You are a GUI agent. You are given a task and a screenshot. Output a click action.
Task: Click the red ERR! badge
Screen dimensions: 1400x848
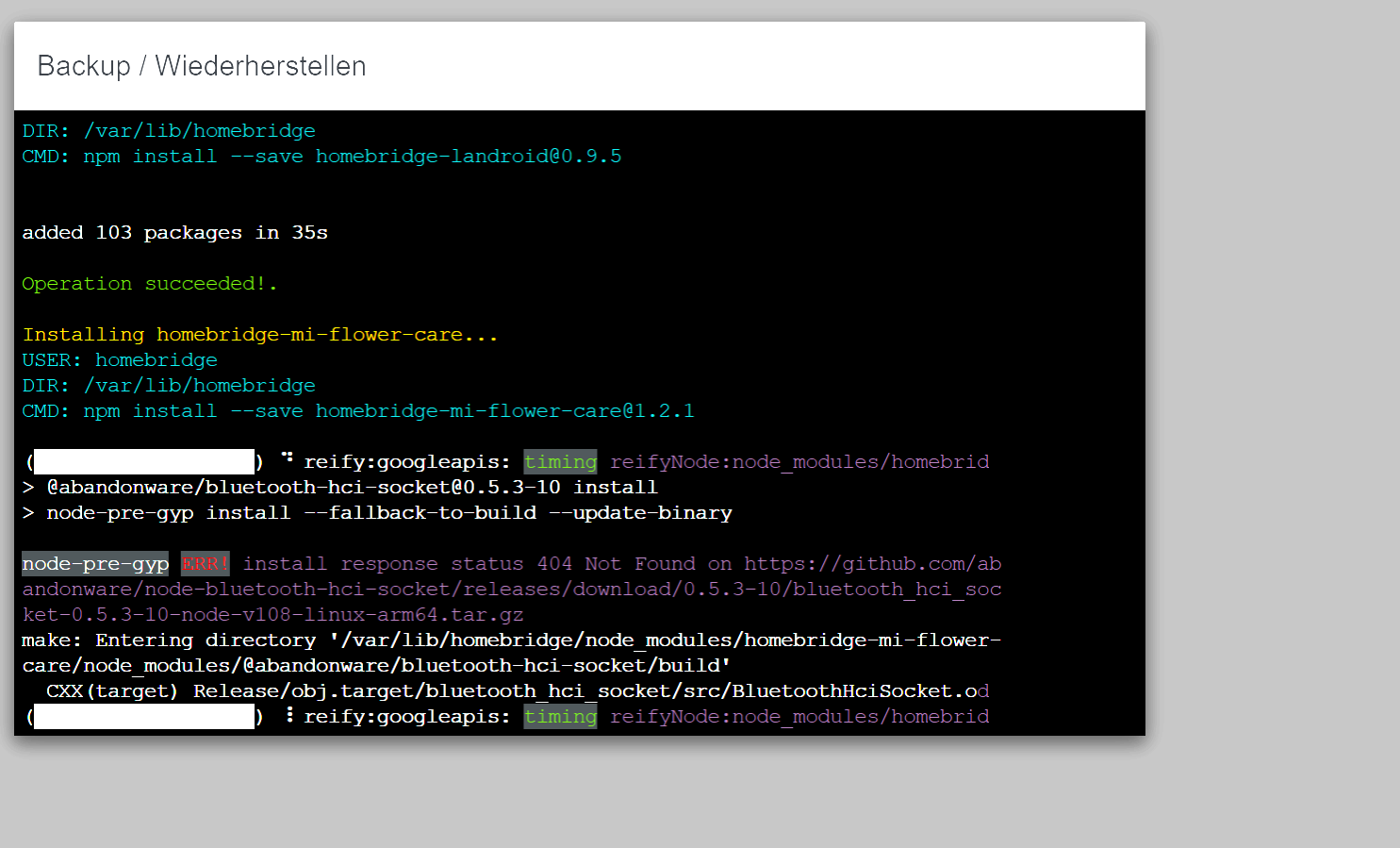pyautogui.click(x=206, y=564)
